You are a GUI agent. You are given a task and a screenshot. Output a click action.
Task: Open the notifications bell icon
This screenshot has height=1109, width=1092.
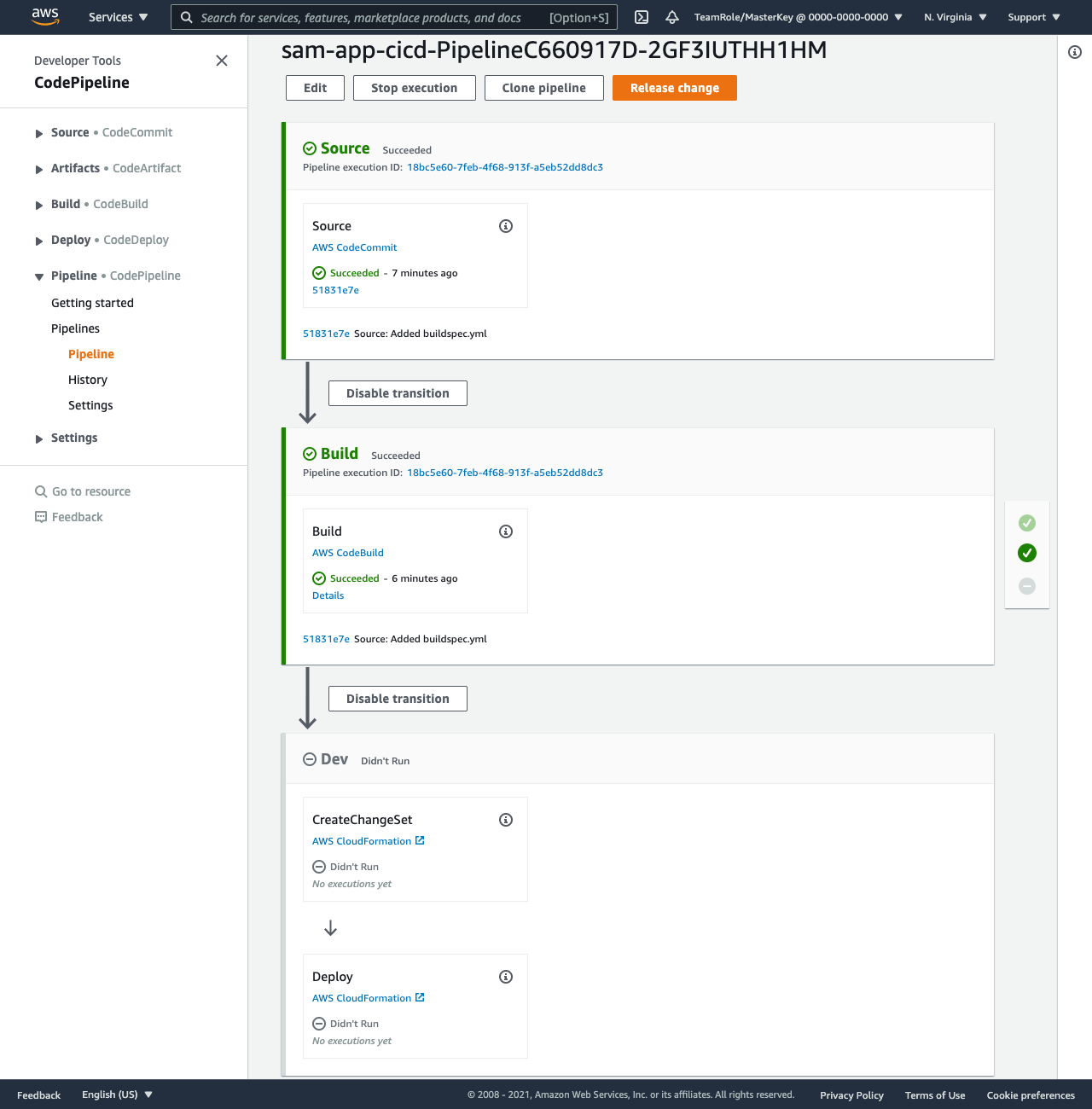672,17
